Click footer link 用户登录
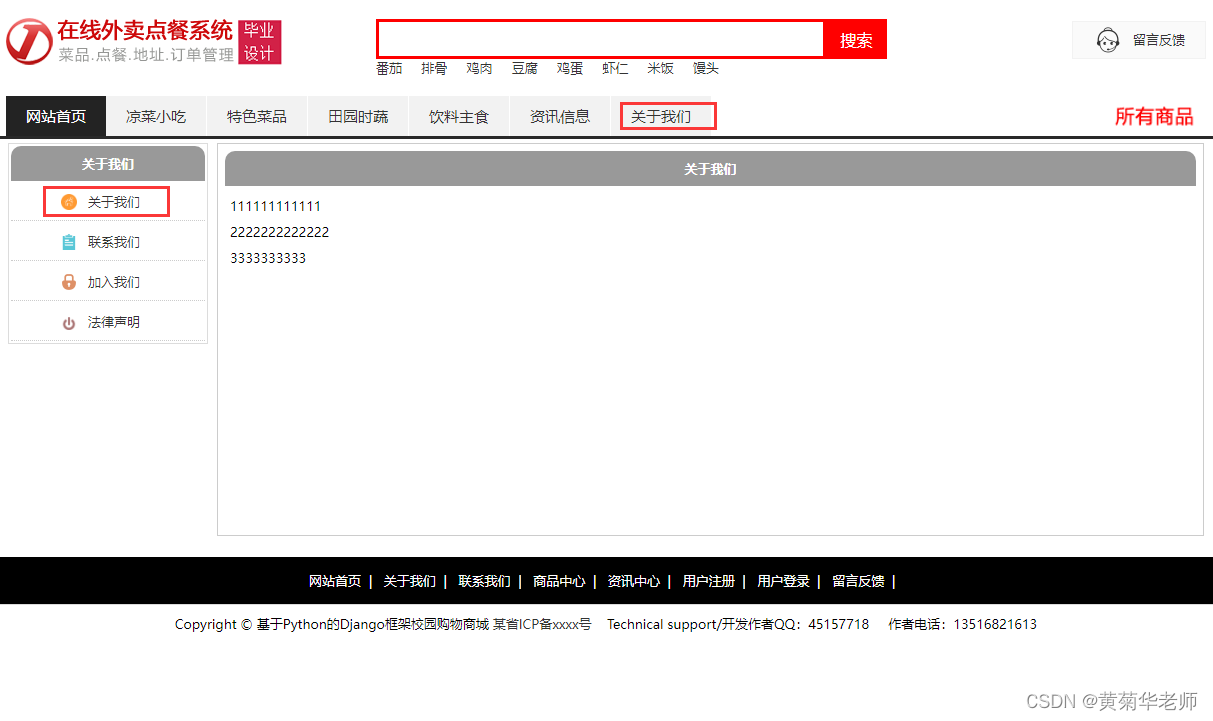Screen dimensions: 1213x721 pyautogui.click(x=784, y=581)
